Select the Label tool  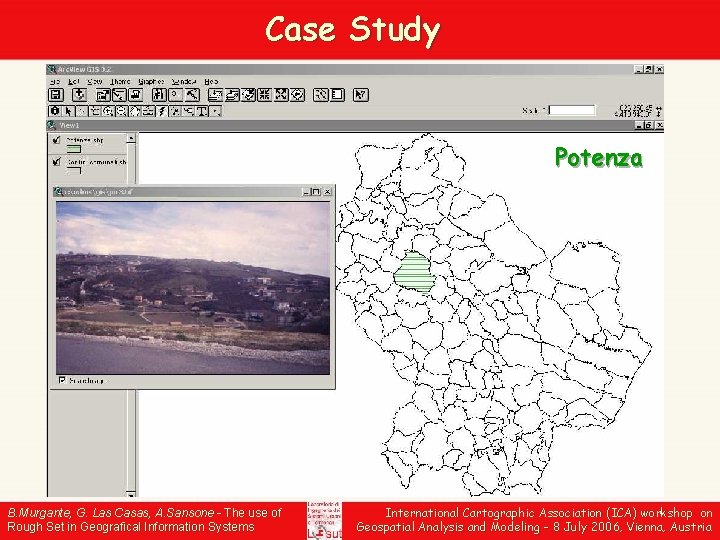(x=189, y=111)
